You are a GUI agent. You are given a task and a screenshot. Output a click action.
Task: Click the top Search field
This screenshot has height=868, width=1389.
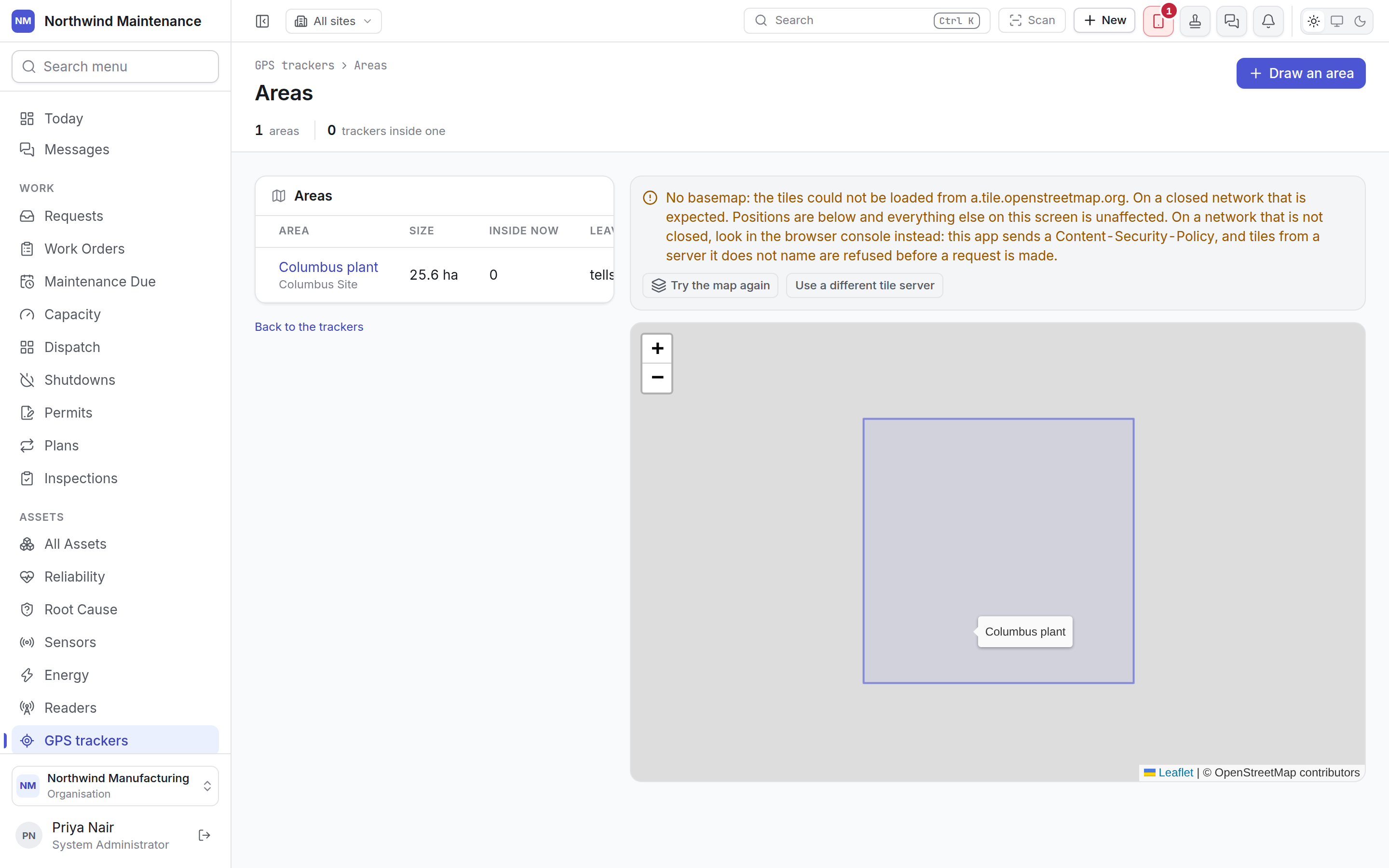(867, 21)
